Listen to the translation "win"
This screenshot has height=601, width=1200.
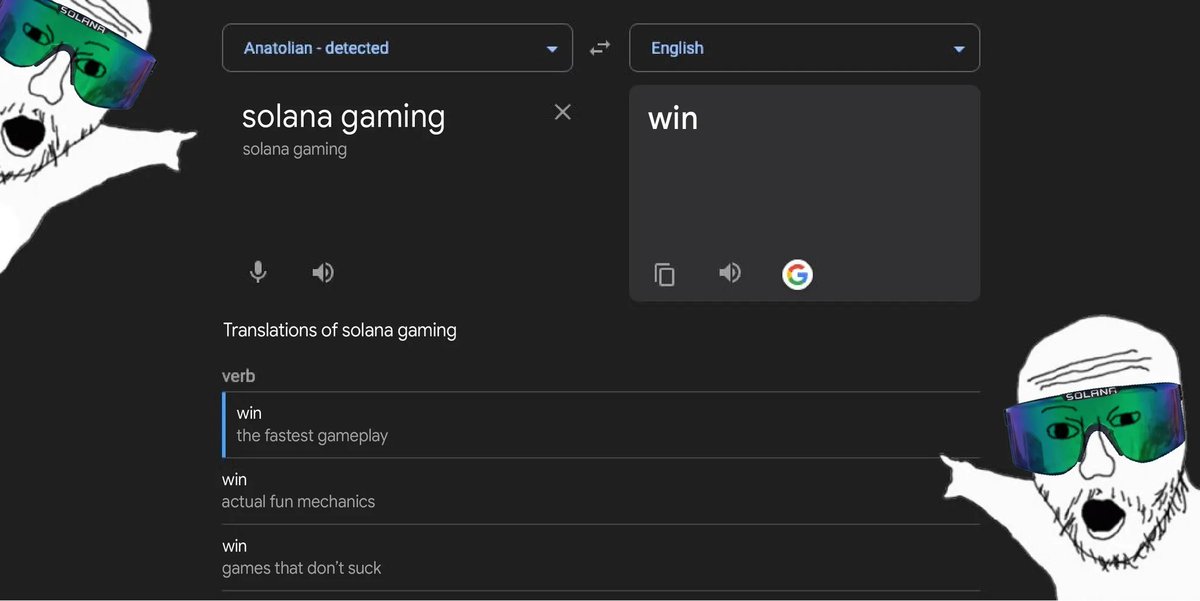click(729, 273)
